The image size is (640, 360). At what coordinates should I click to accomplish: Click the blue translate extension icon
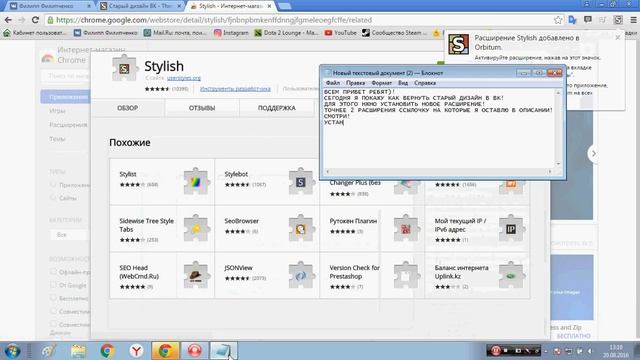tap(573, 20)
